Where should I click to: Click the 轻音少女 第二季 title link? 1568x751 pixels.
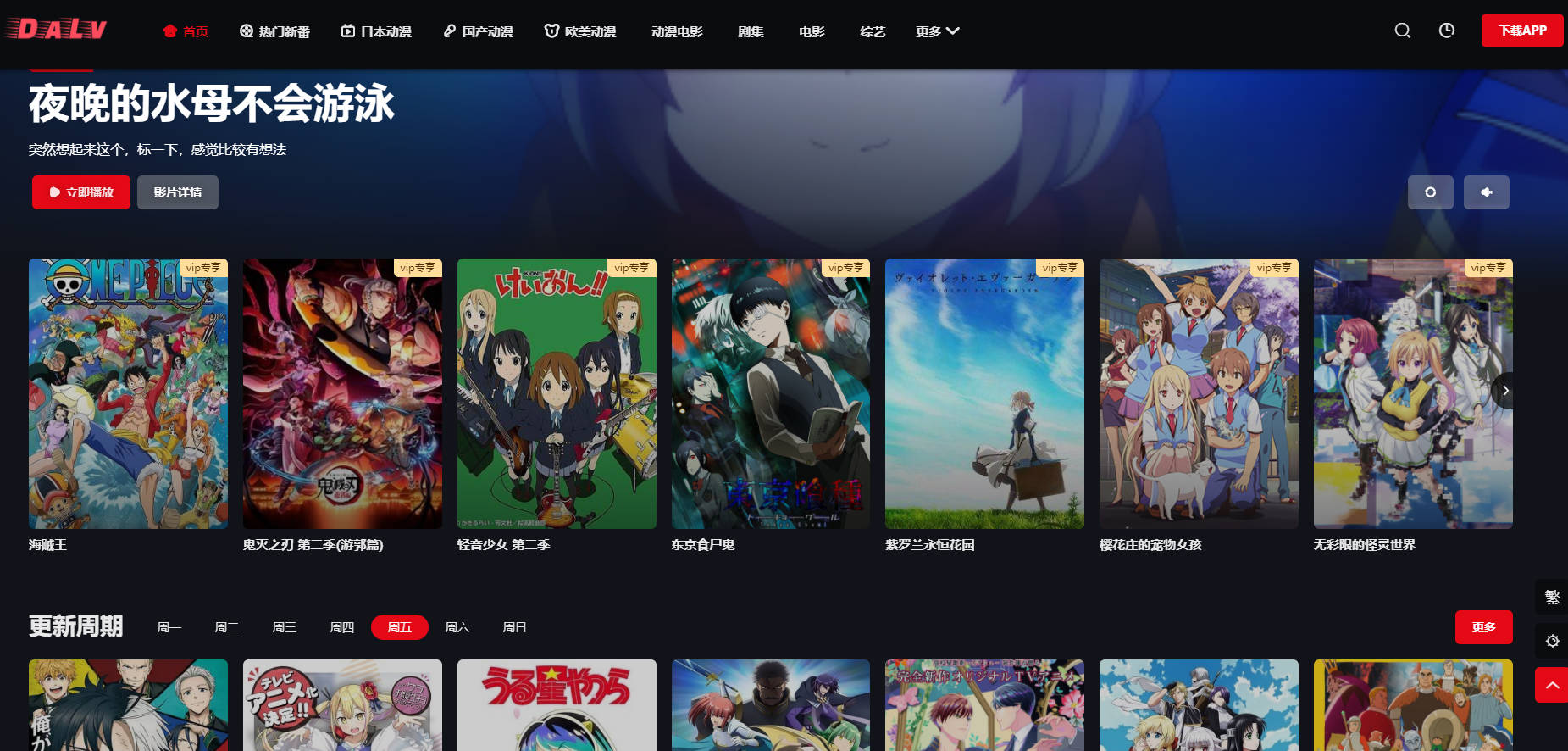coord(504,545)
